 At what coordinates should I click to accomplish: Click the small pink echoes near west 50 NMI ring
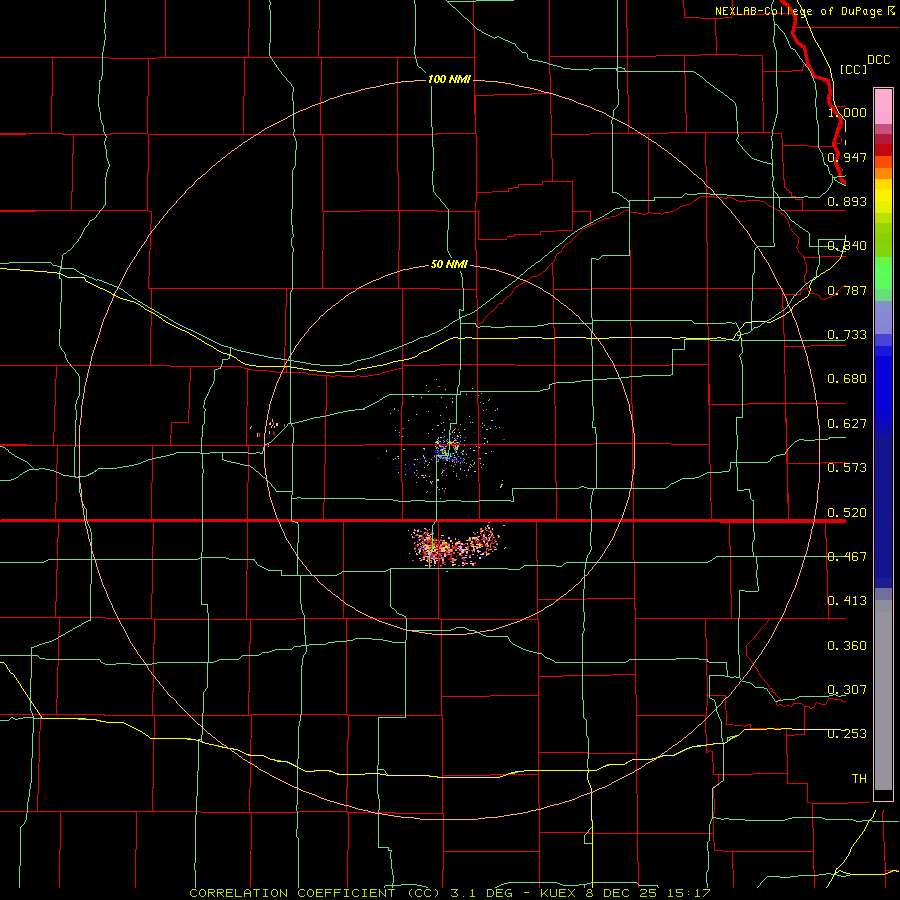[x=267, y=428]
